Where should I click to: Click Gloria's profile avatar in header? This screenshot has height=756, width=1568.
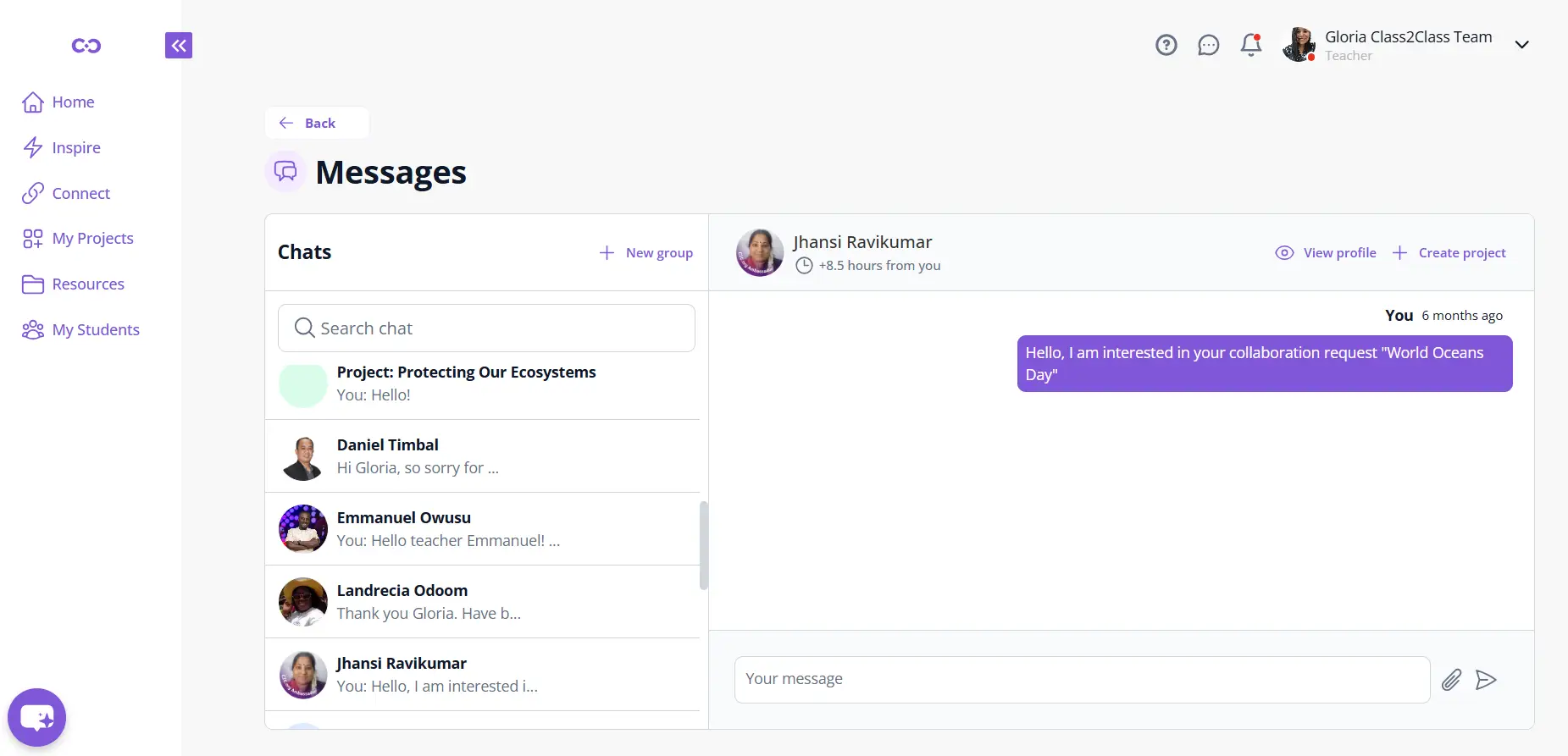pos(1299,45)
